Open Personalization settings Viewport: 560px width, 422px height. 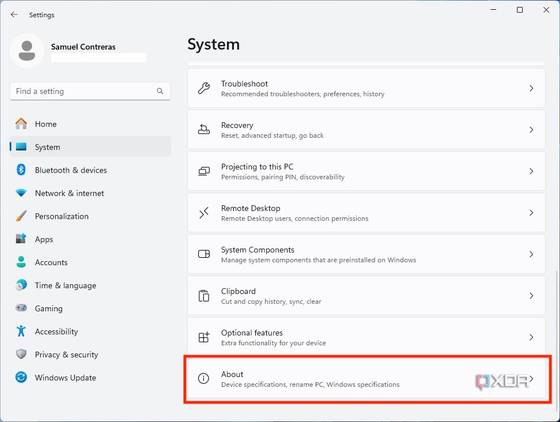(61, 216)
